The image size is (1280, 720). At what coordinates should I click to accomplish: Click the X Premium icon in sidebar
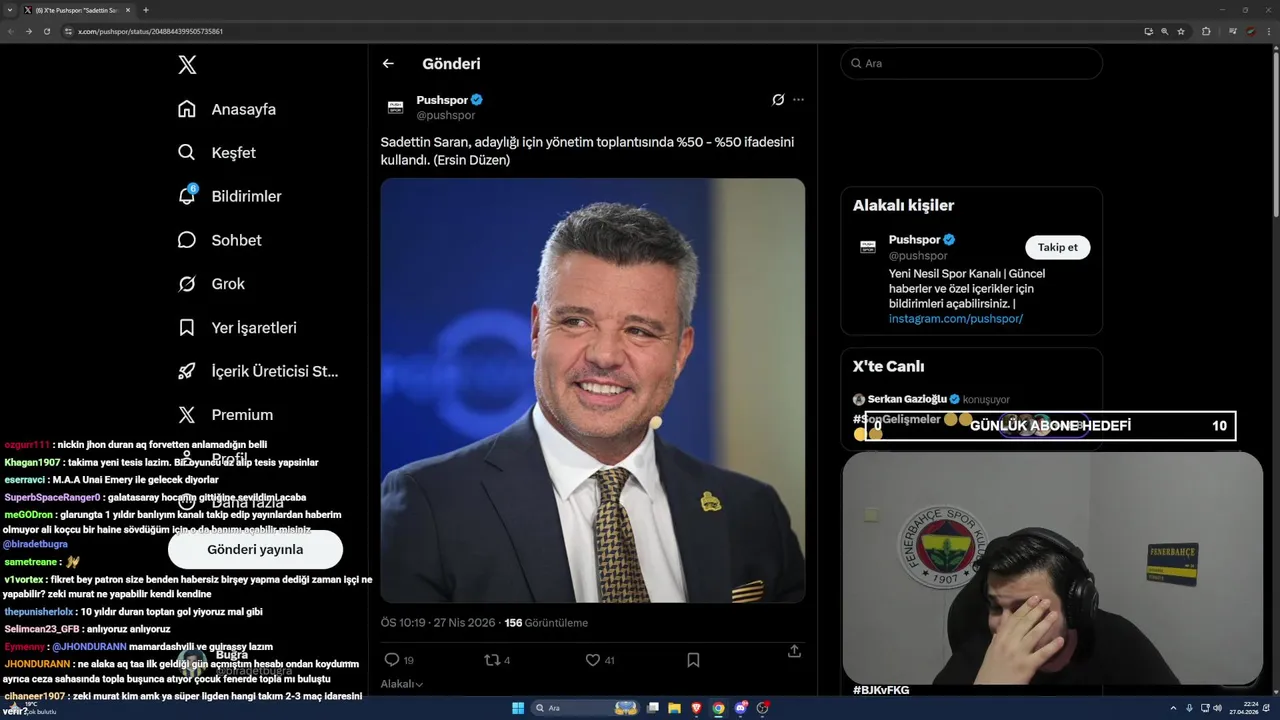click(187, 415)
